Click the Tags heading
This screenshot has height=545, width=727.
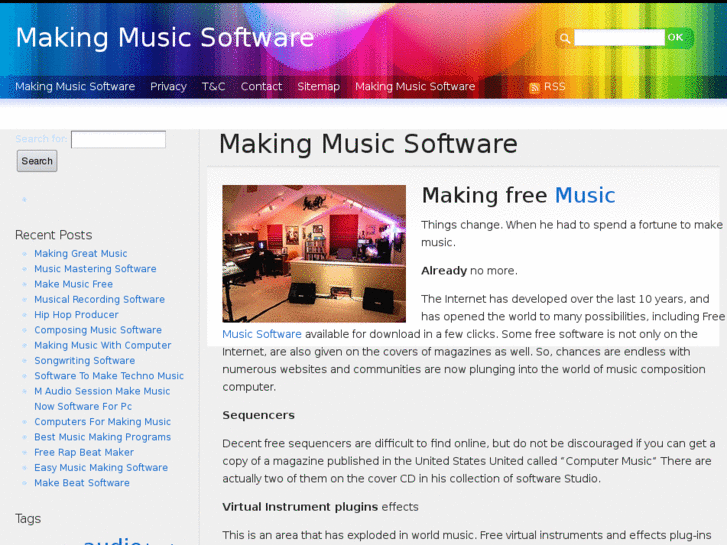pyautogui.click(x=28, y=519)
